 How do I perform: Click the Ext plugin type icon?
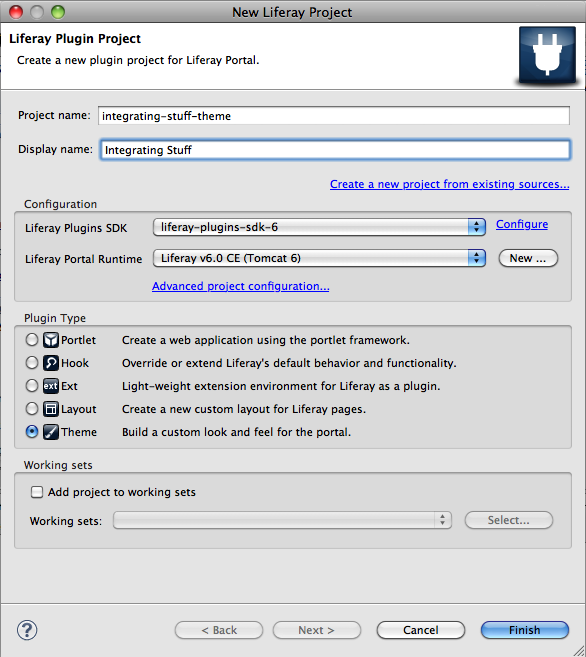click(x=51, y=386)
